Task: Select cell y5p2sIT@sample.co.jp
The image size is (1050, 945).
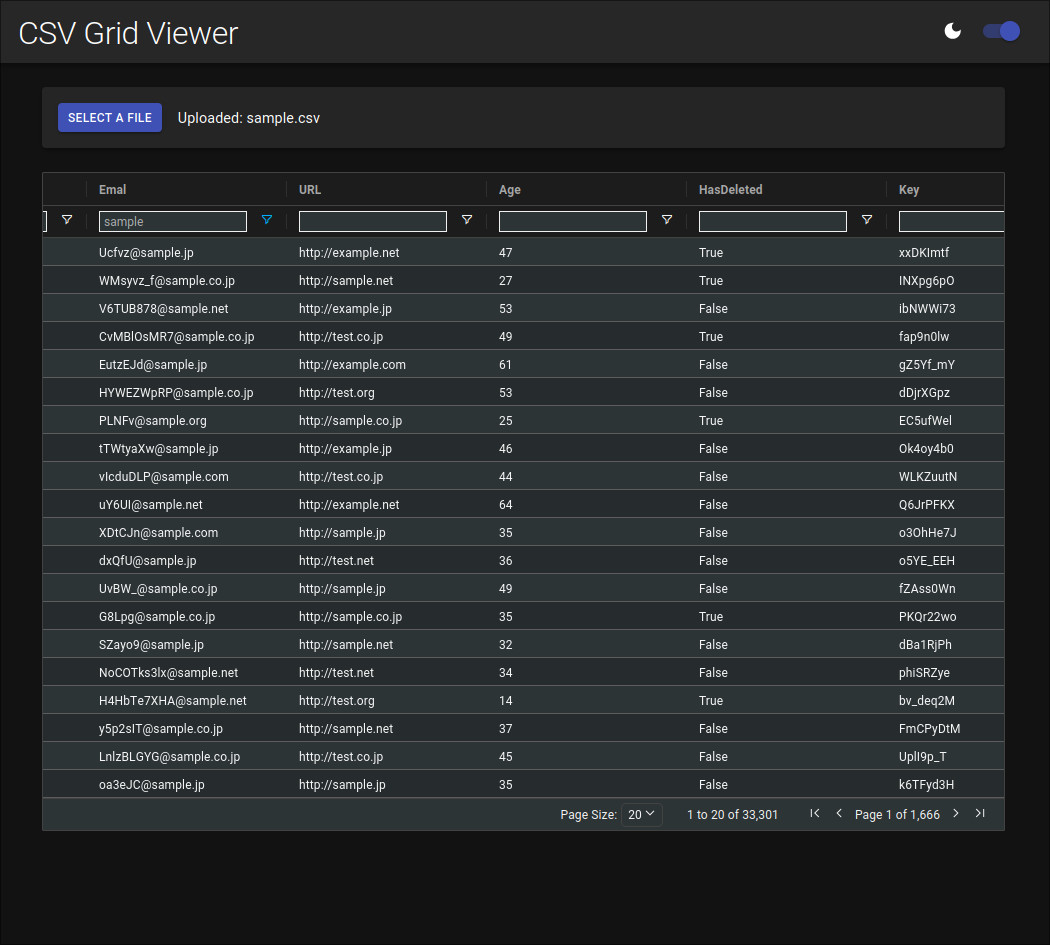Action: point(161,729)
